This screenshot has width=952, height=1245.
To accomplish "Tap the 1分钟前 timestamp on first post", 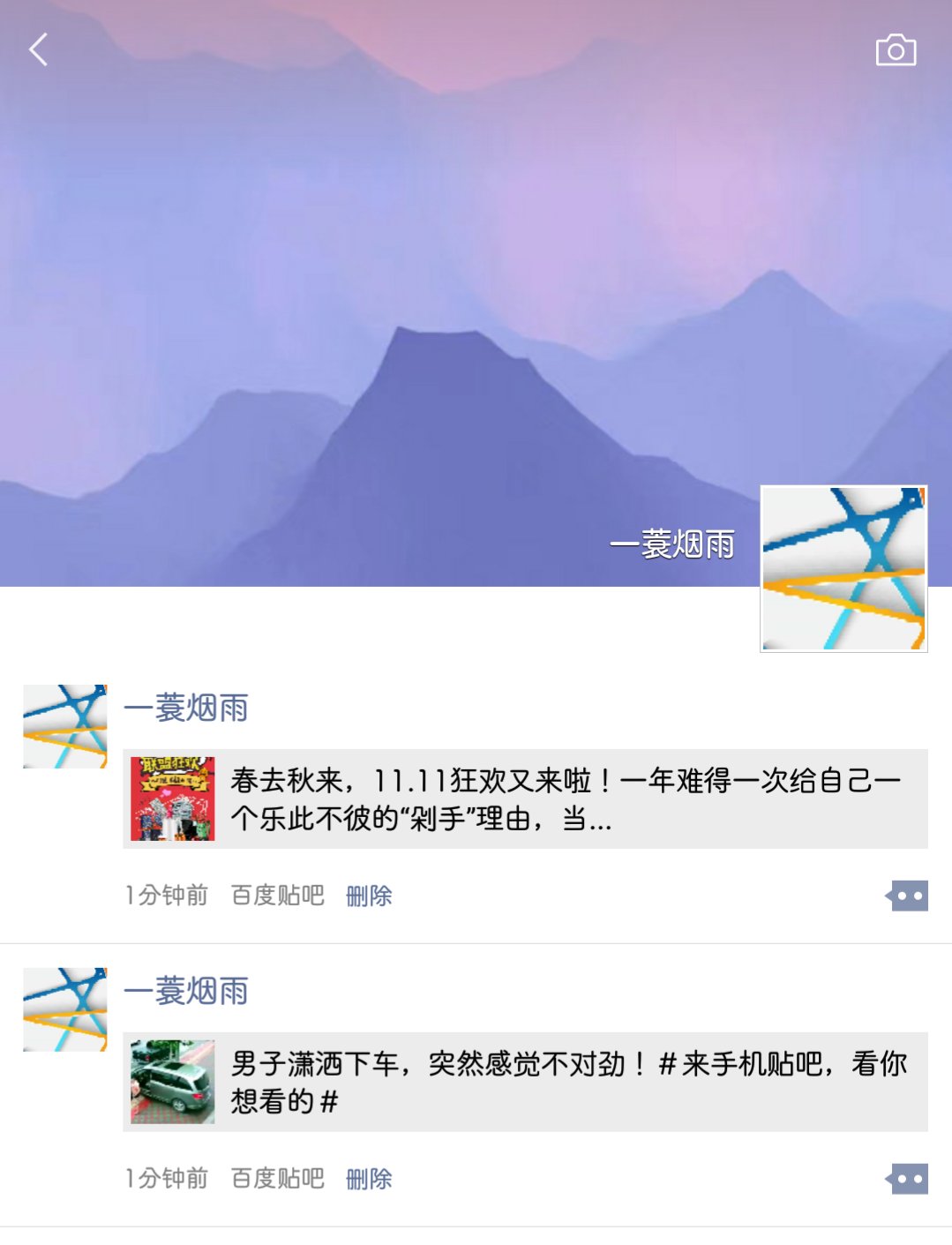I will [x=167, y=896].
